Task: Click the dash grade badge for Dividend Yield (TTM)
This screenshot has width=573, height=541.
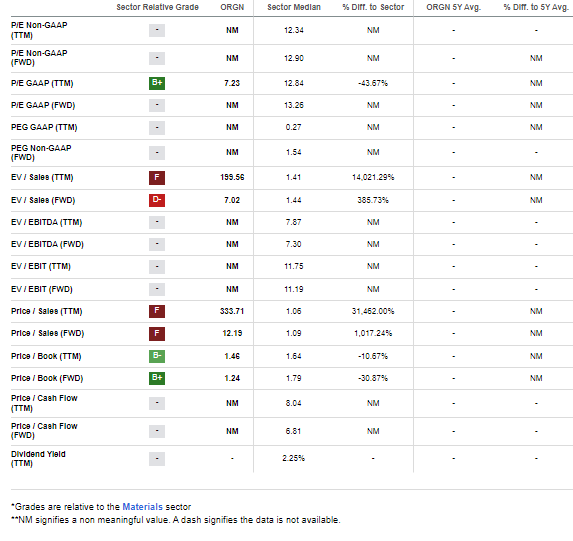Action: tap(157, 459)
